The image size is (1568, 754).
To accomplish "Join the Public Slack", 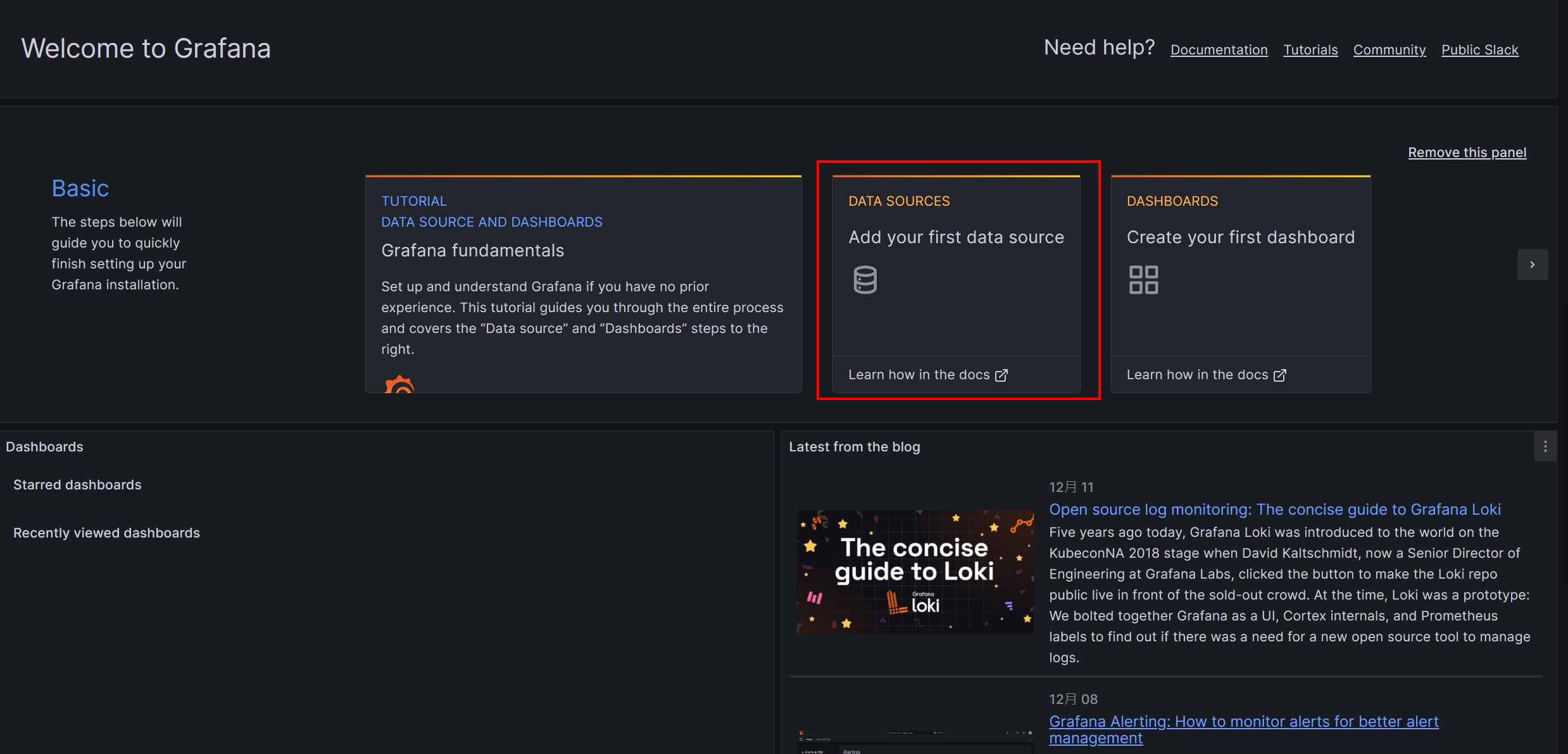I will 1479,49.
